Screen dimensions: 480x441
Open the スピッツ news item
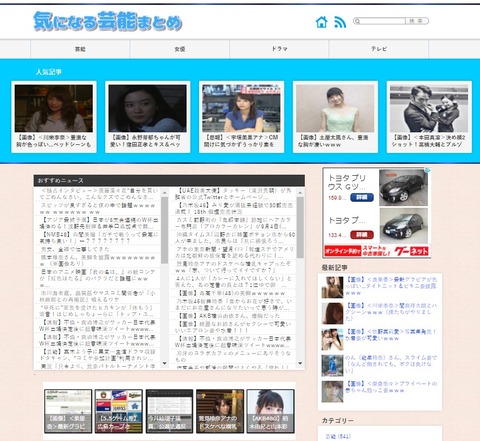coord(99,209)
